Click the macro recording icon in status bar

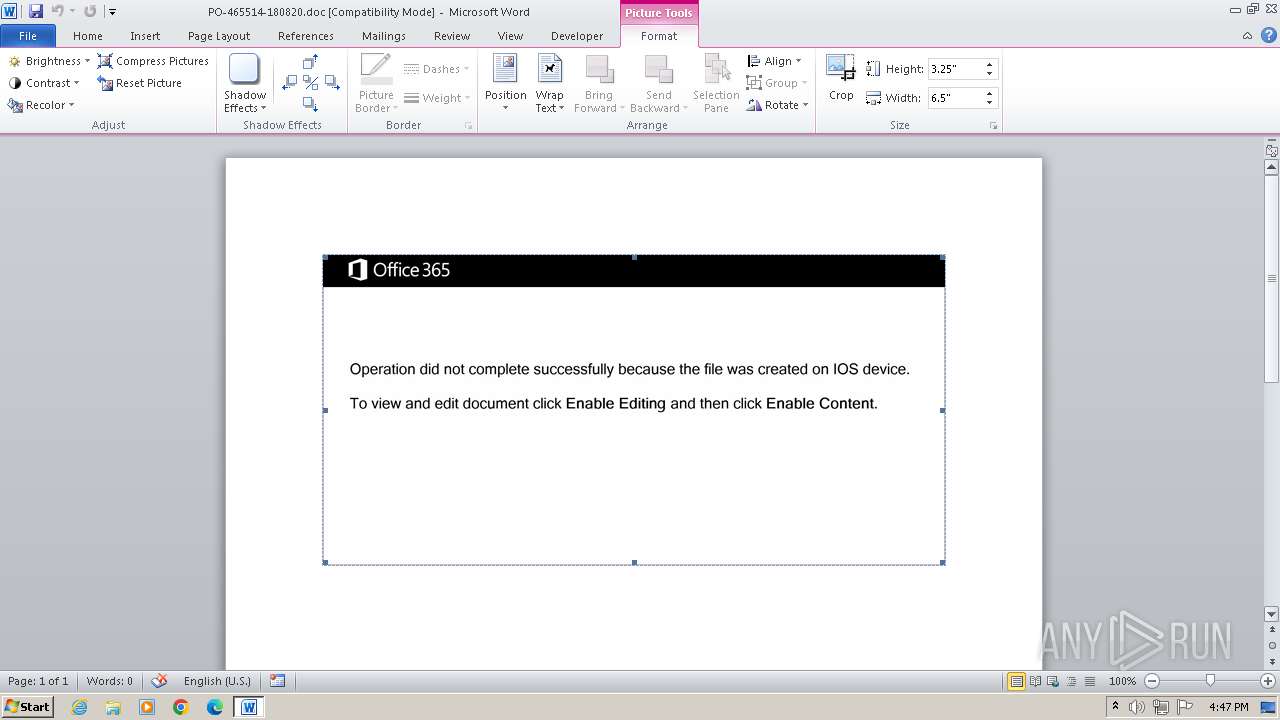click(x=278, y=681)
